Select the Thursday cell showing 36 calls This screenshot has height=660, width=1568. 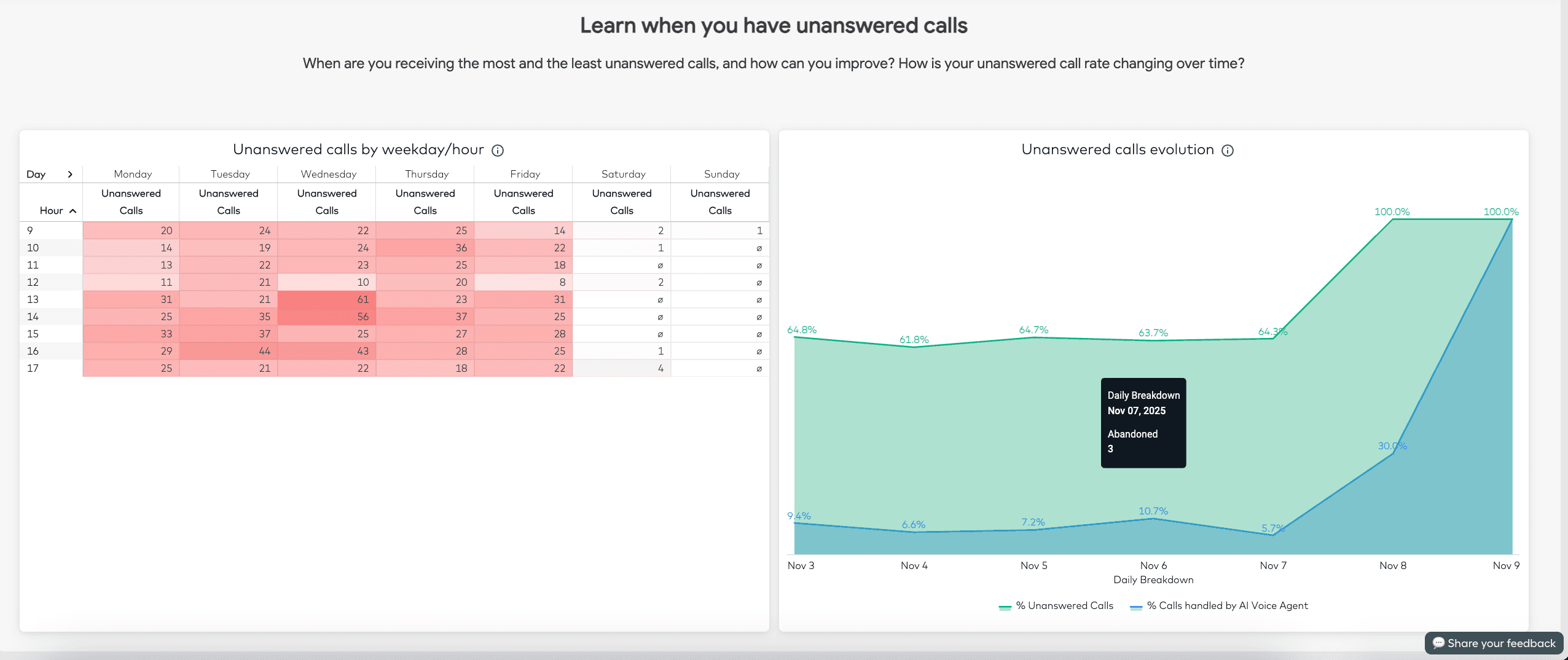425,248
